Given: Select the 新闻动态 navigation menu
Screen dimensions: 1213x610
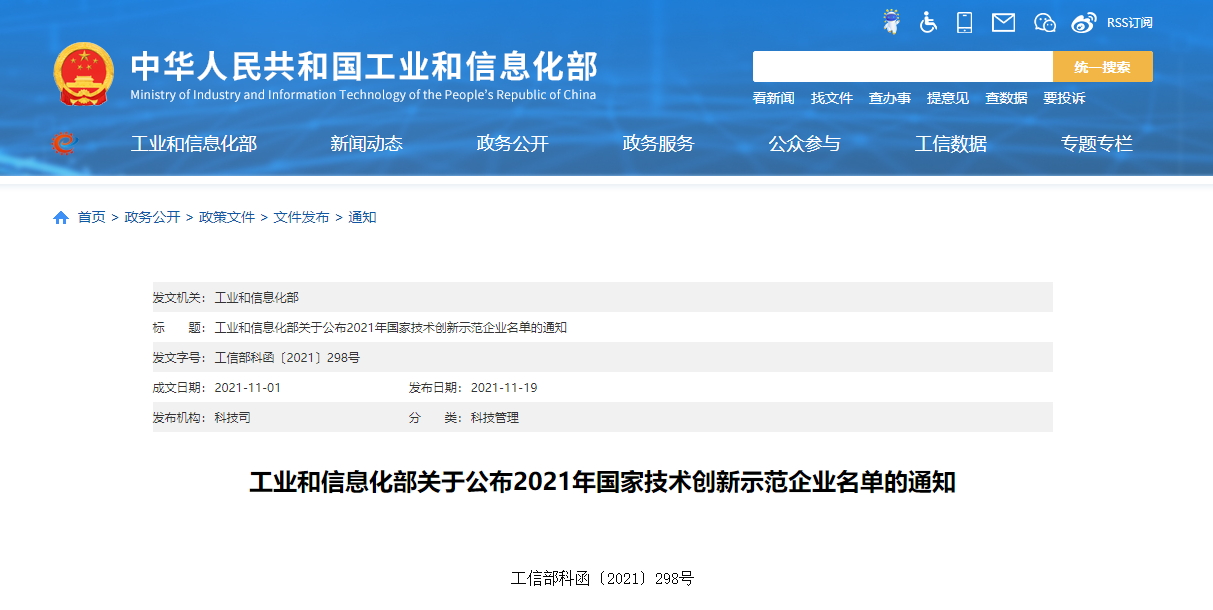Looking at the screenshot, I should coord(366,144).
